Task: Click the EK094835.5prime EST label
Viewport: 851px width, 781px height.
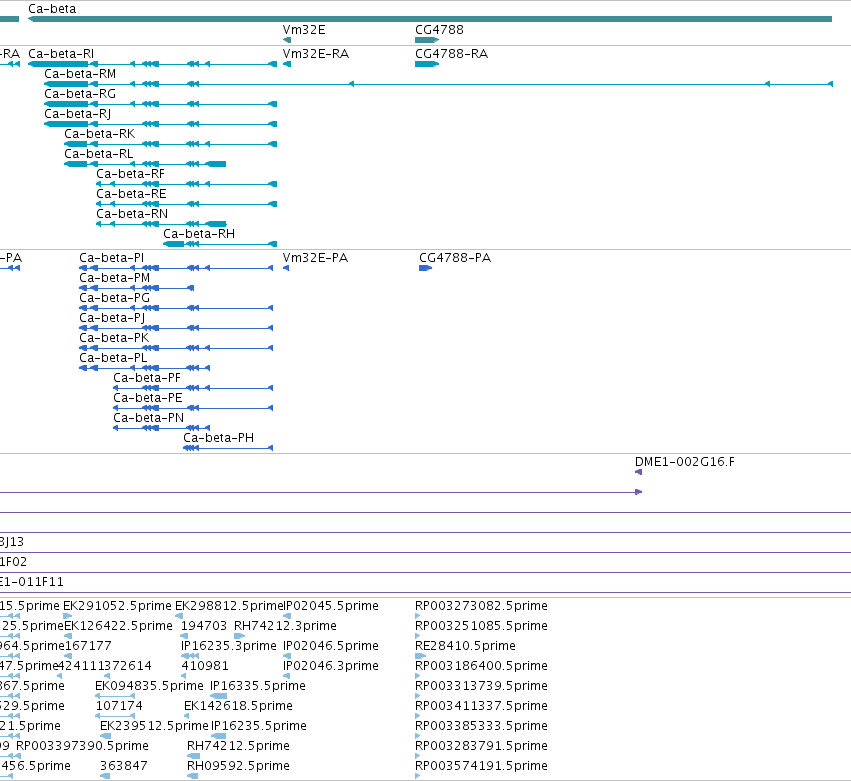Action: tap(149, 687)
